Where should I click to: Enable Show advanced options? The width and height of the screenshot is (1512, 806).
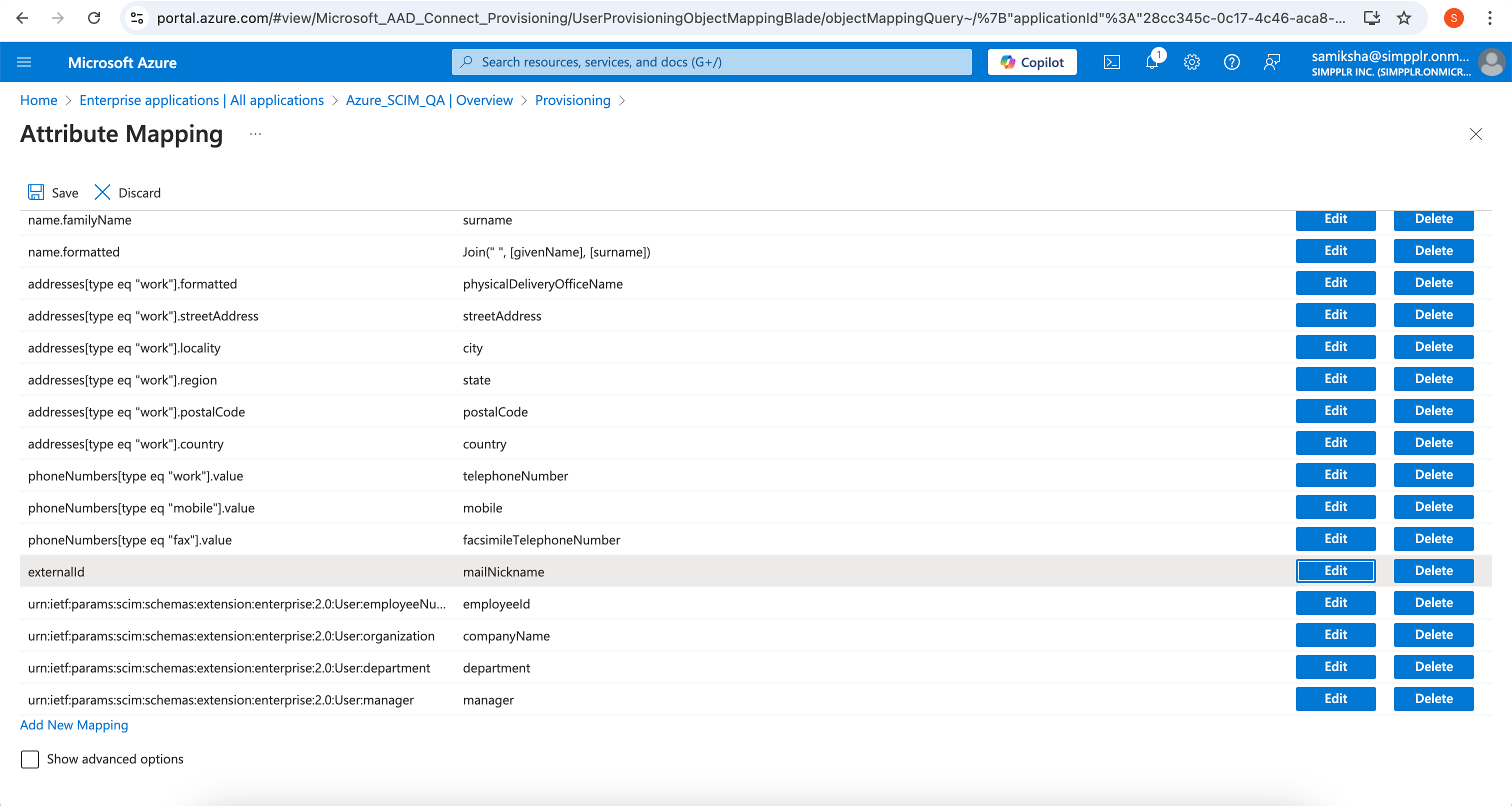coord(30,758)
